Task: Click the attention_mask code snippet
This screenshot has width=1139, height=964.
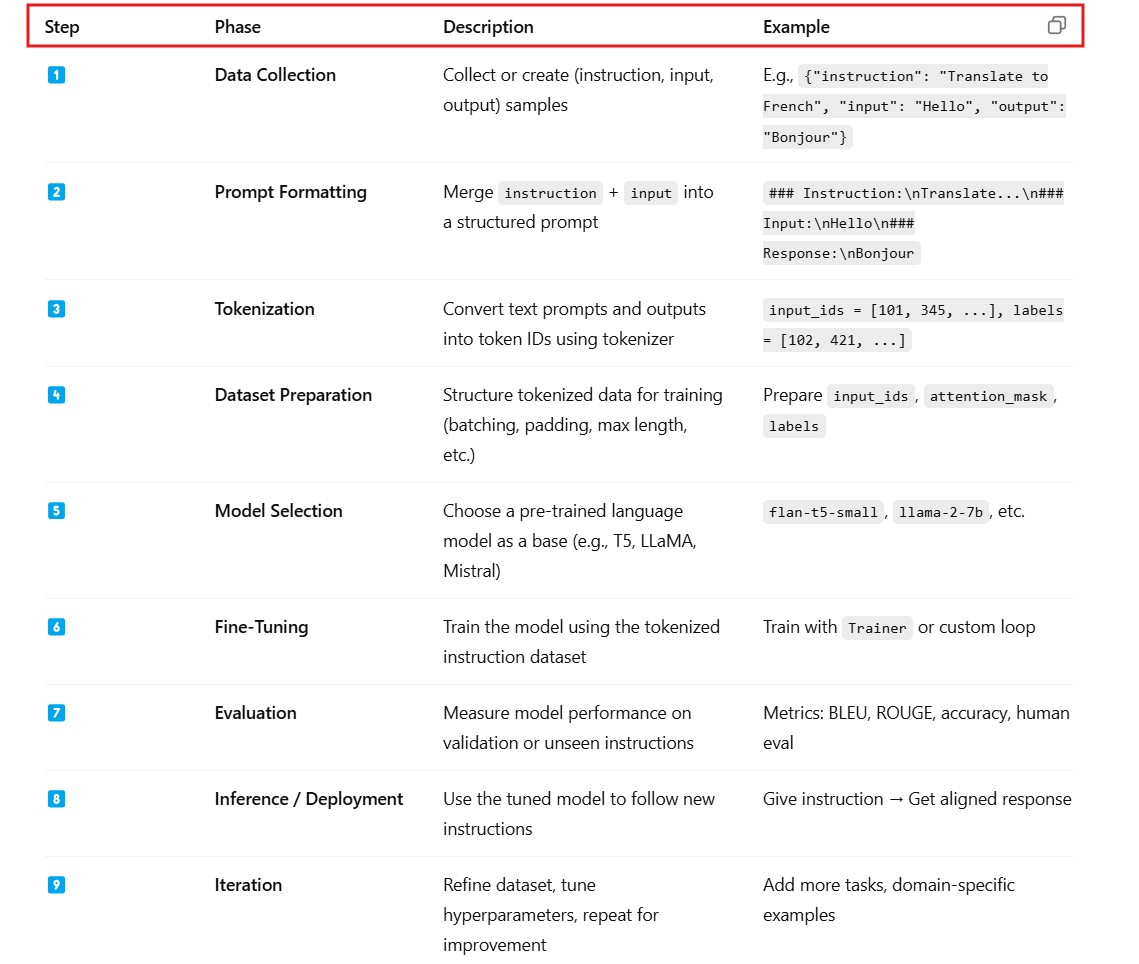Action: pyautogui.click(x=988, y=396)
